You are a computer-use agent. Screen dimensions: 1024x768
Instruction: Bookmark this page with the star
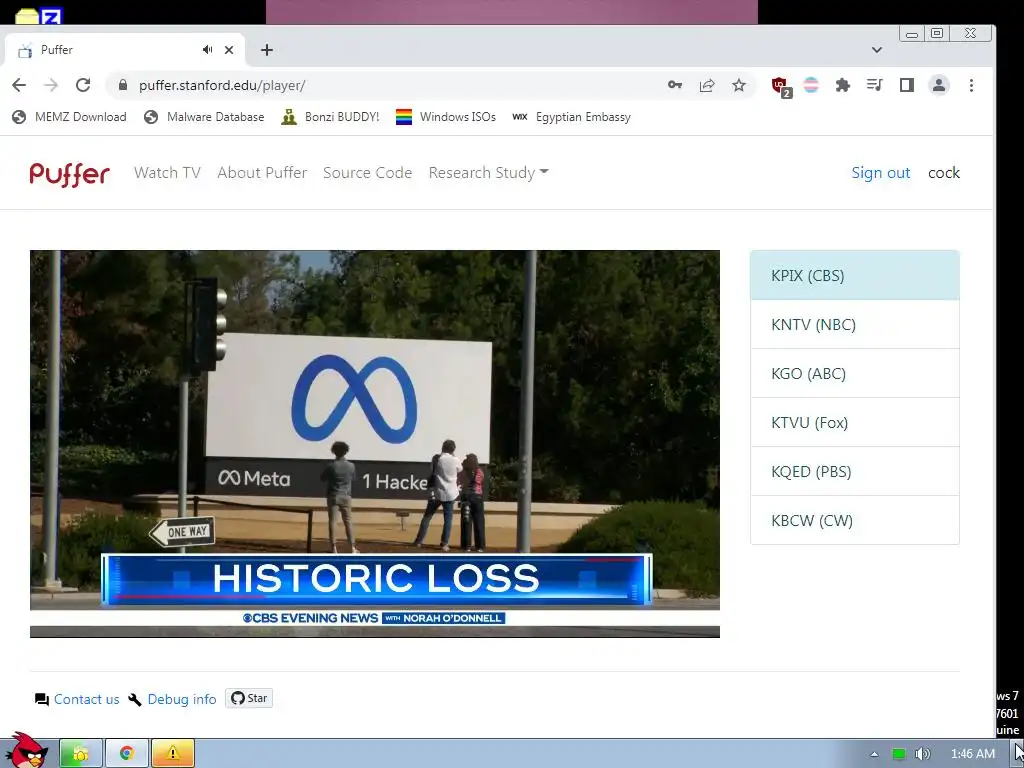pos(739,85)
